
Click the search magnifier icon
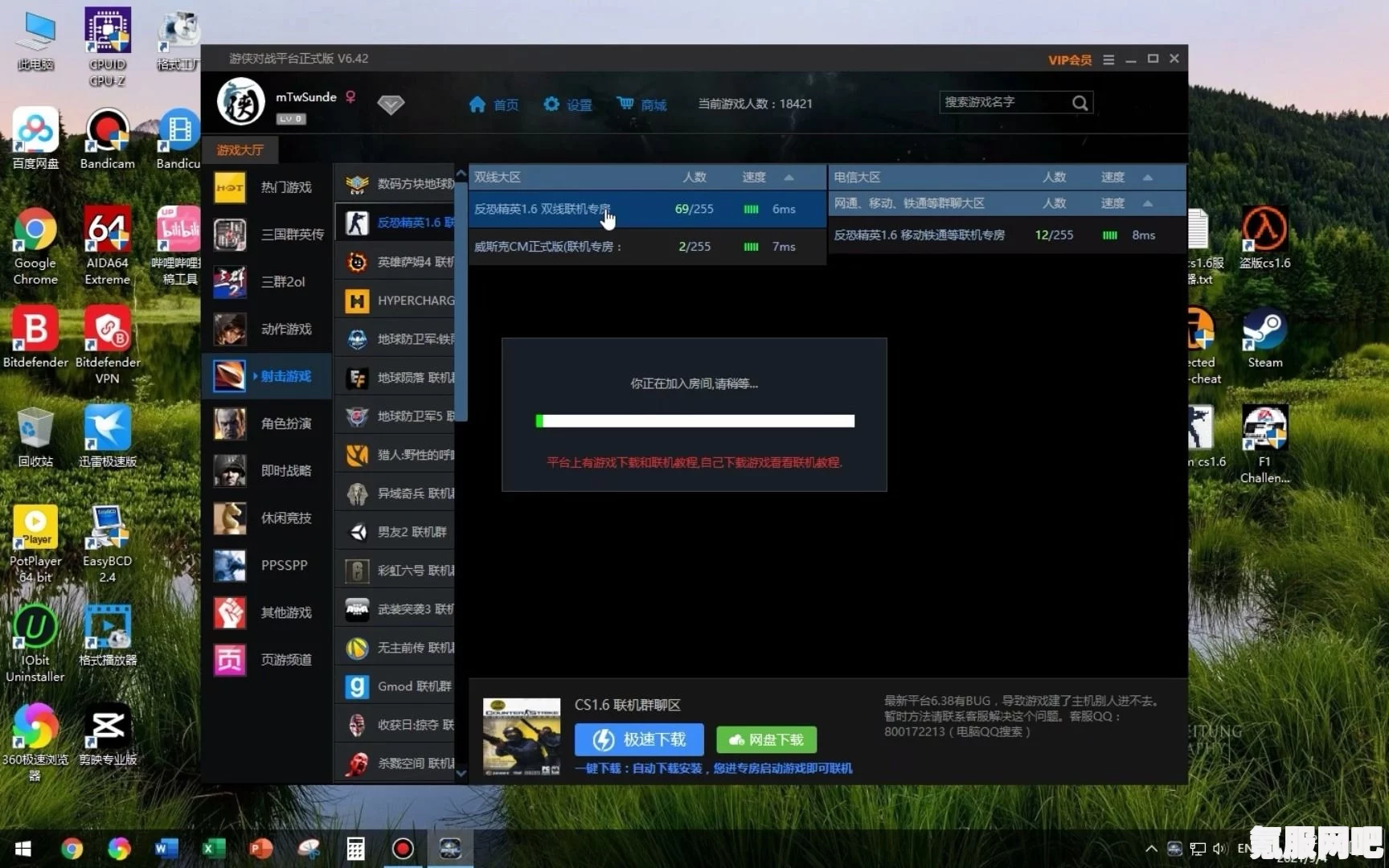click(1080, 103)
